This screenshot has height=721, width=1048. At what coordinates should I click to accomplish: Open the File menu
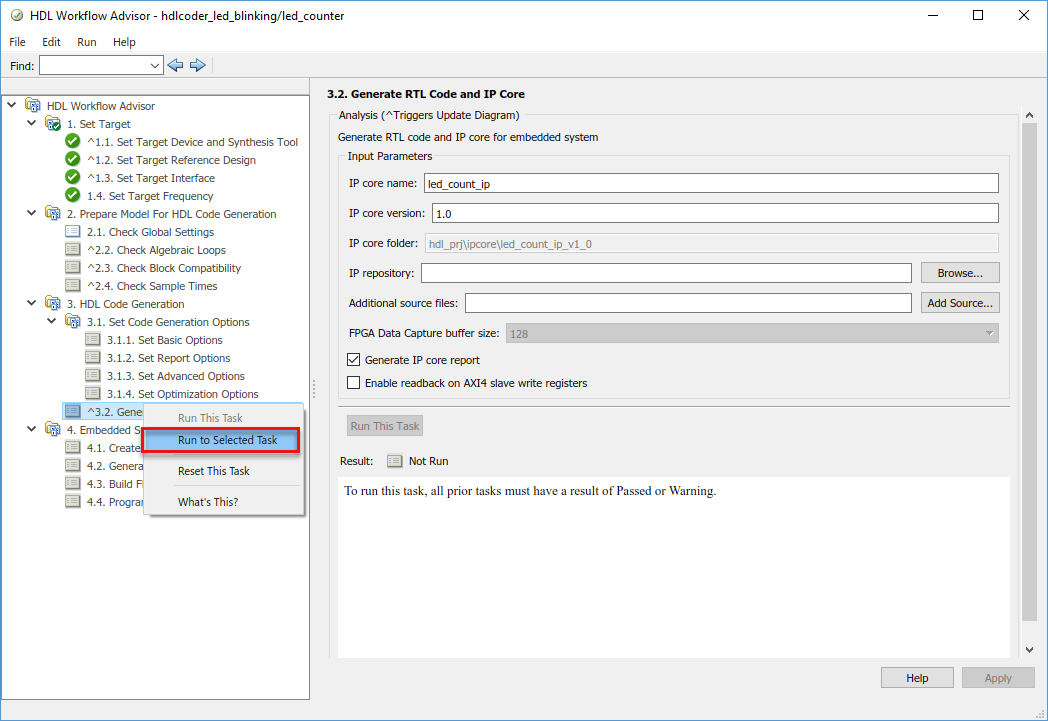point(17,42)
